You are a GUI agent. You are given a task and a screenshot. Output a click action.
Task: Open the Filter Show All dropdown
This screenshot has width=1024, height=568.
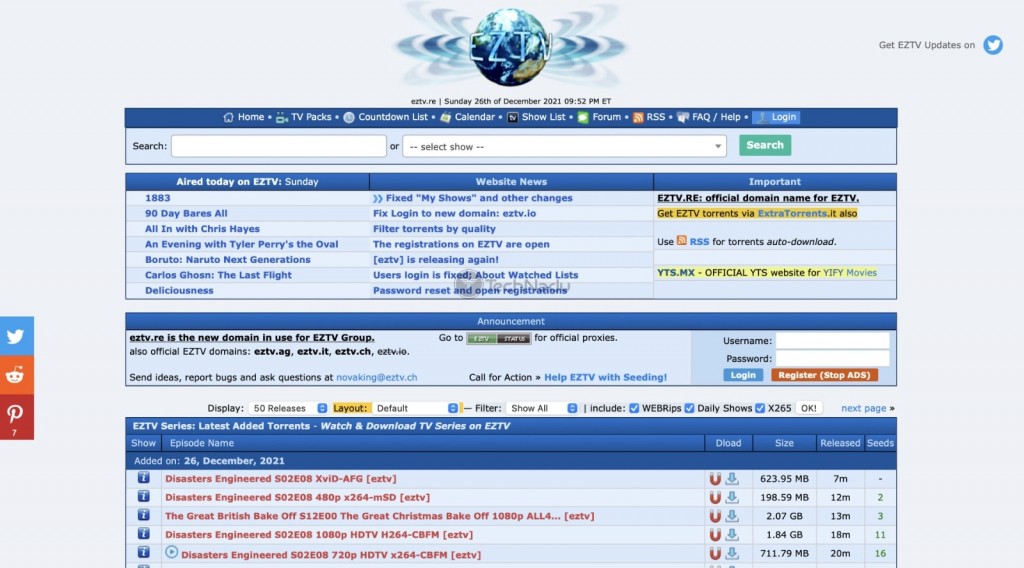(542, 408)
